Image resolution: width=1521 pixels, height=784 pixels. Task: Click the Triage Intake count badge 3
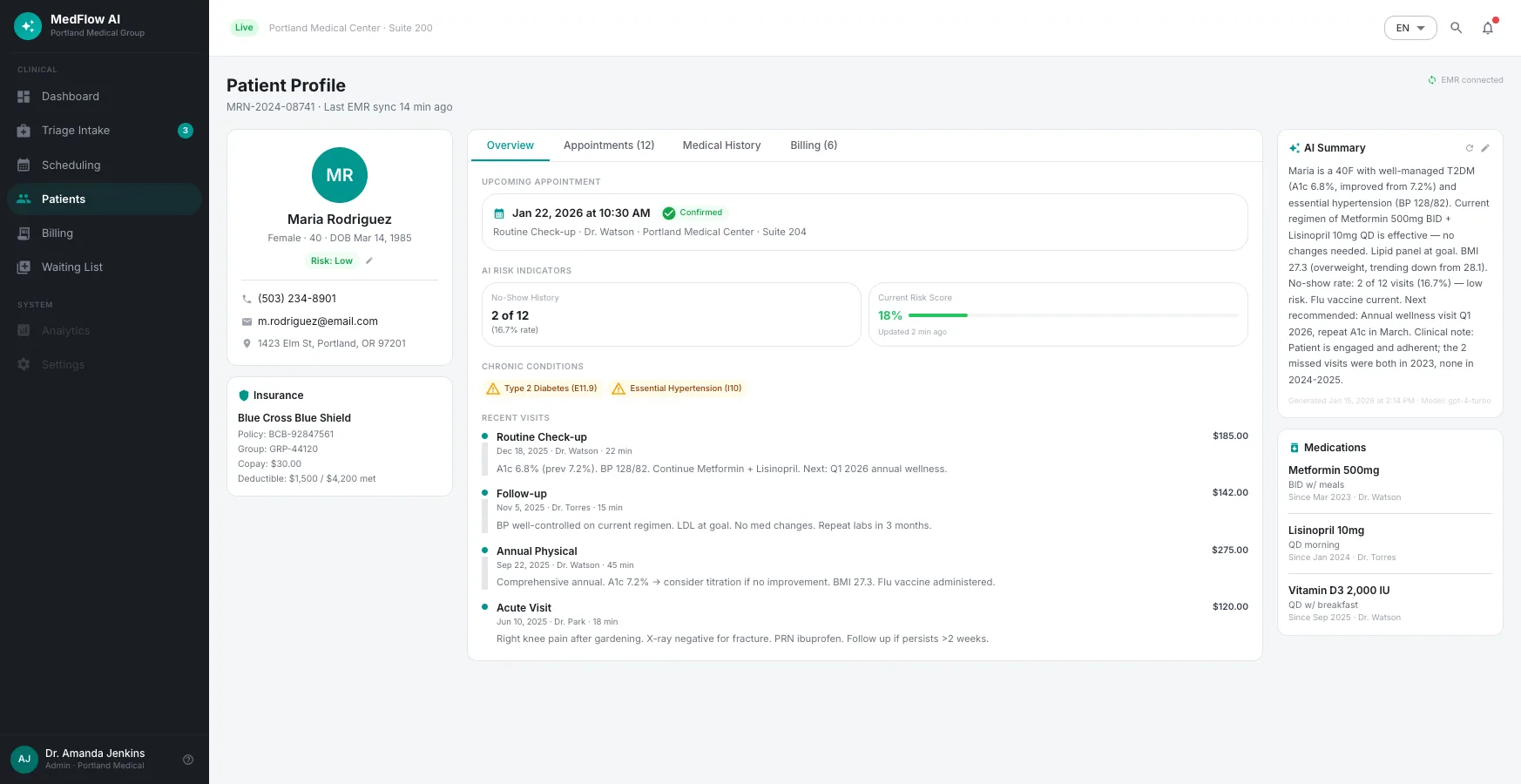(x=186, y=131)
